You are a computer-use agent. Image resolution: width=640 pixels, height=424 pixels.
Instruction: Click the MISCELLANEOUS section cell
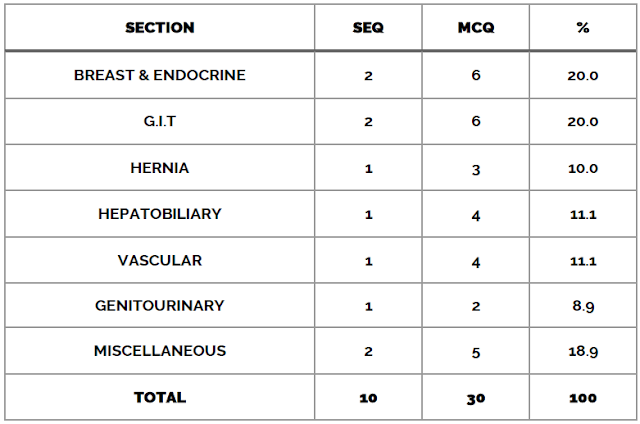click(160, 351)
